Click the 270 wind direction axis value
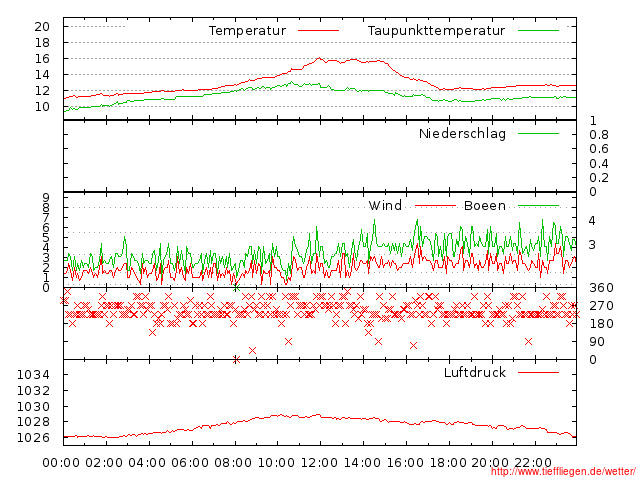640x480 pixels. (601, 306)
